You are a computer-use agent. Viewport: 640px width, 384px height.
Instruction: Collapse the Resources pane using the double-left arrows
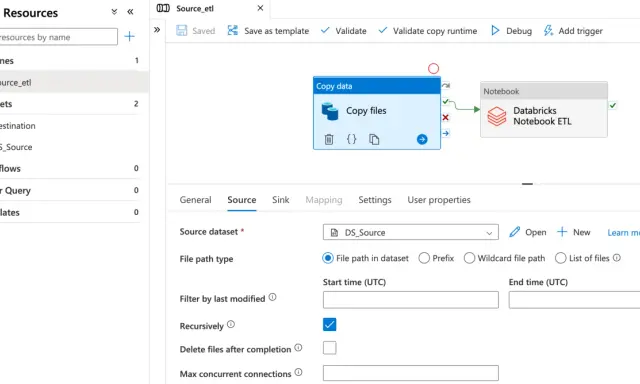[x=130, y=12]
